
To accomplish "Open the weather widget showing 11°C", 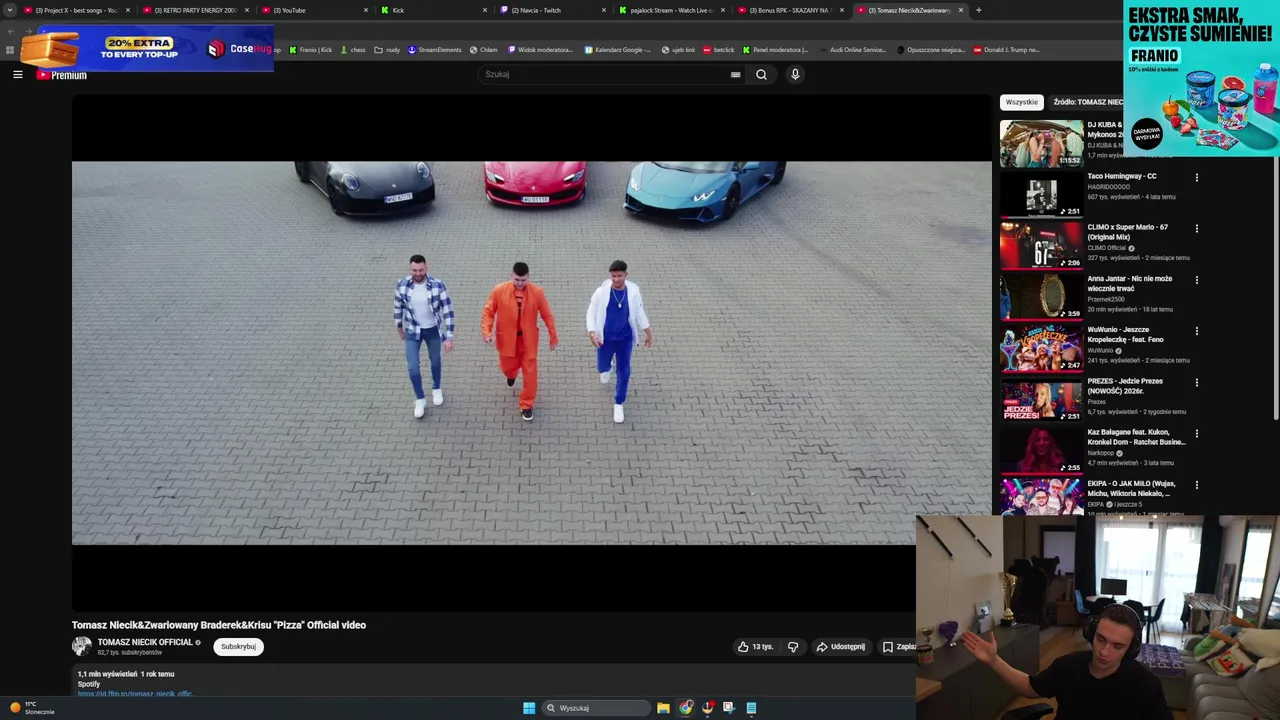I will 32,708.
